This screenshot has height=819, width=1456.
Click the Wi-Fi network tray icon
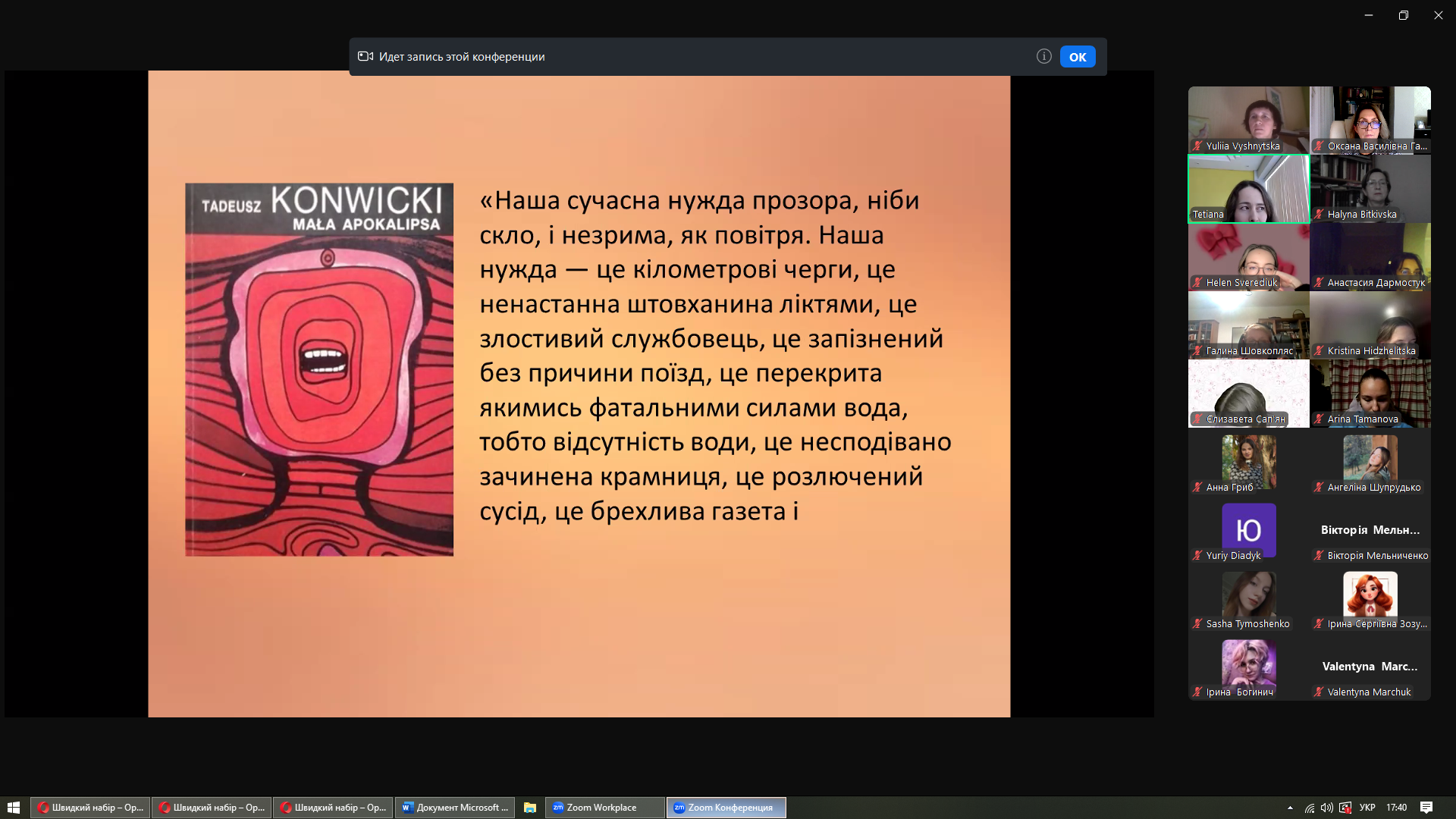(1310, 808)
